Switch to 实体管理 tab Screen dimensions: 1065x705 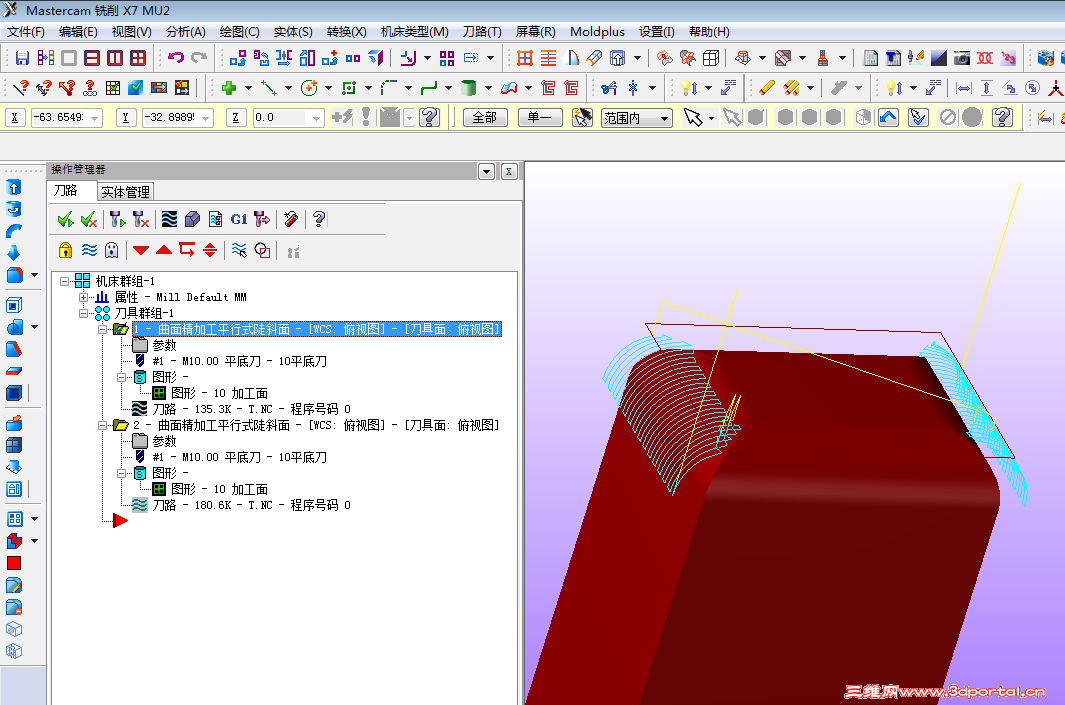(125, 192)
